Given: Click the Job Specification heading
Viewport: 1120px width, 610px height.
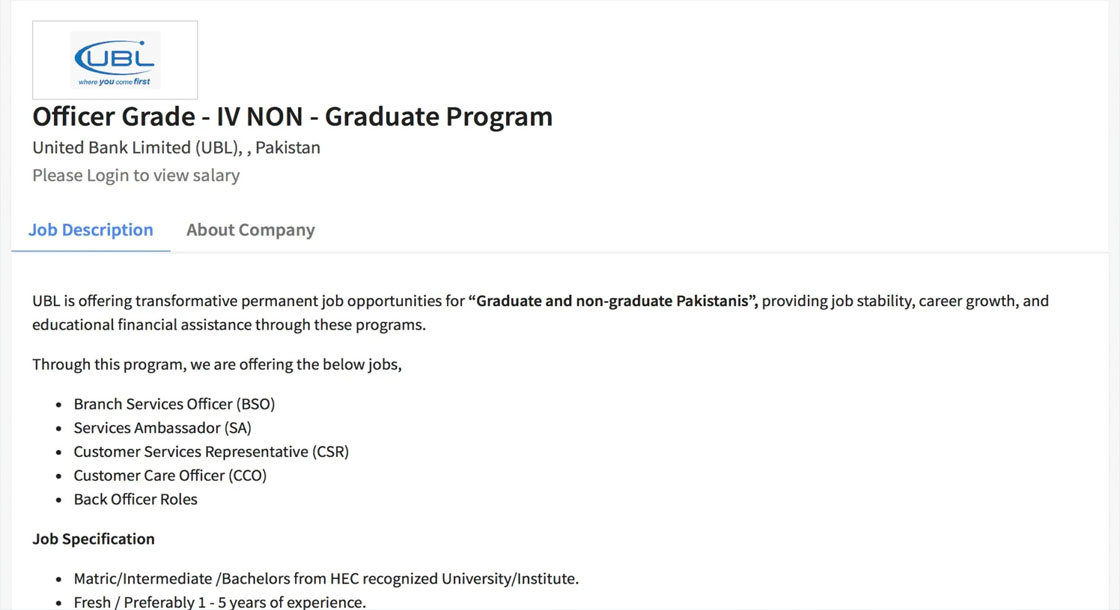Looking at the screenshot, I should [93, 539].
